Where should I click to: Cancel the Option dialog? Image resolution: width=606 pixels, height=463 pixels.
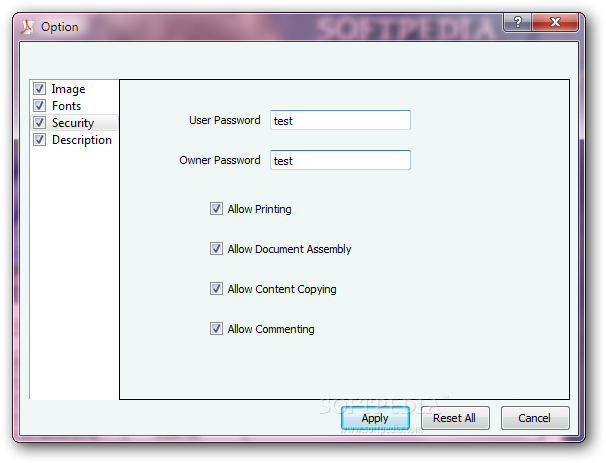[535, 418]
